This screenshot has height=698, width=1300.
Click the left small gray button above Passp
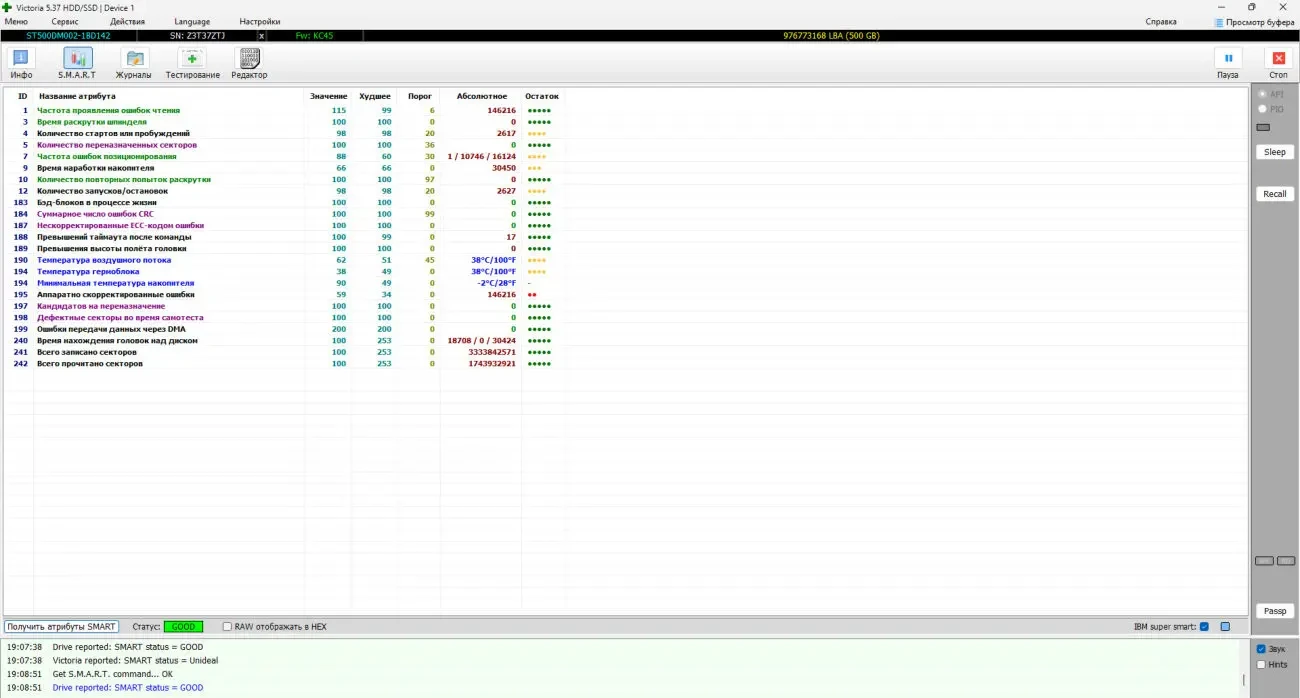coord(1264,561)
